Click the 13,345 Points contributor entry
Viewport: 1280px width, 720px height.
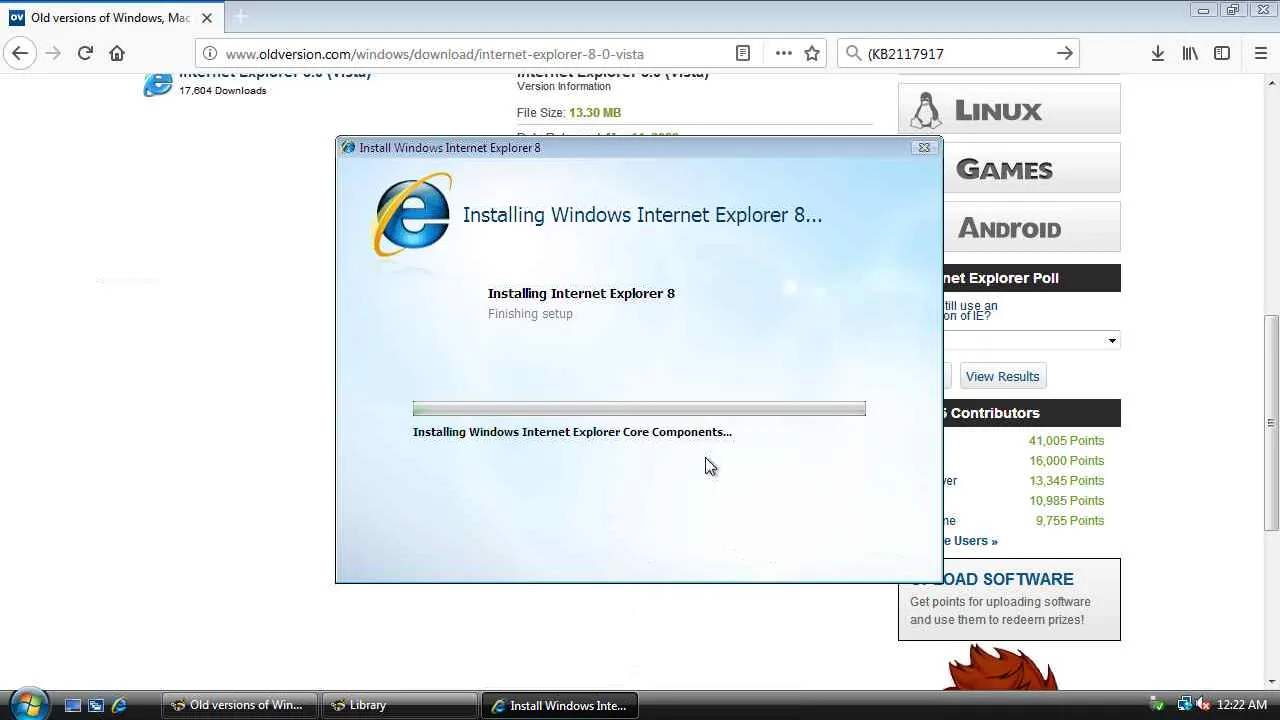(1066, 481)
